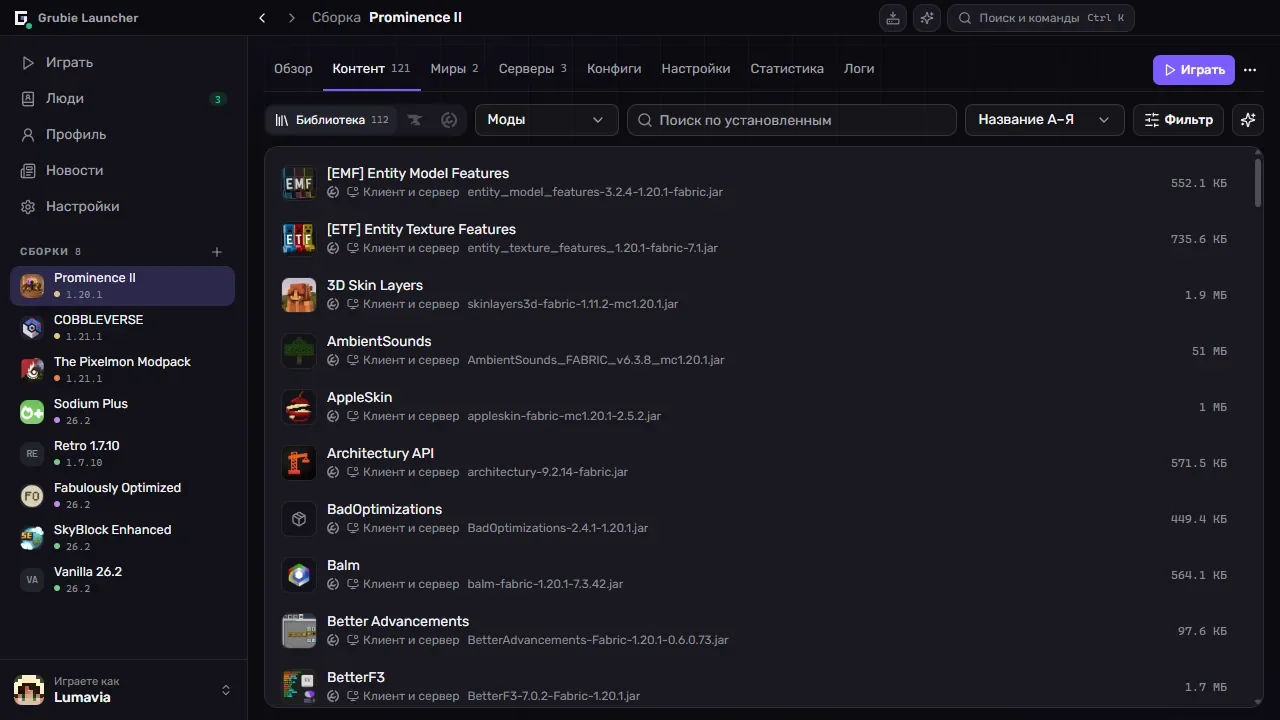Click the sparkles button right of Фильтр
This screenshot has height=720, width=1280.
point(1248,120)
